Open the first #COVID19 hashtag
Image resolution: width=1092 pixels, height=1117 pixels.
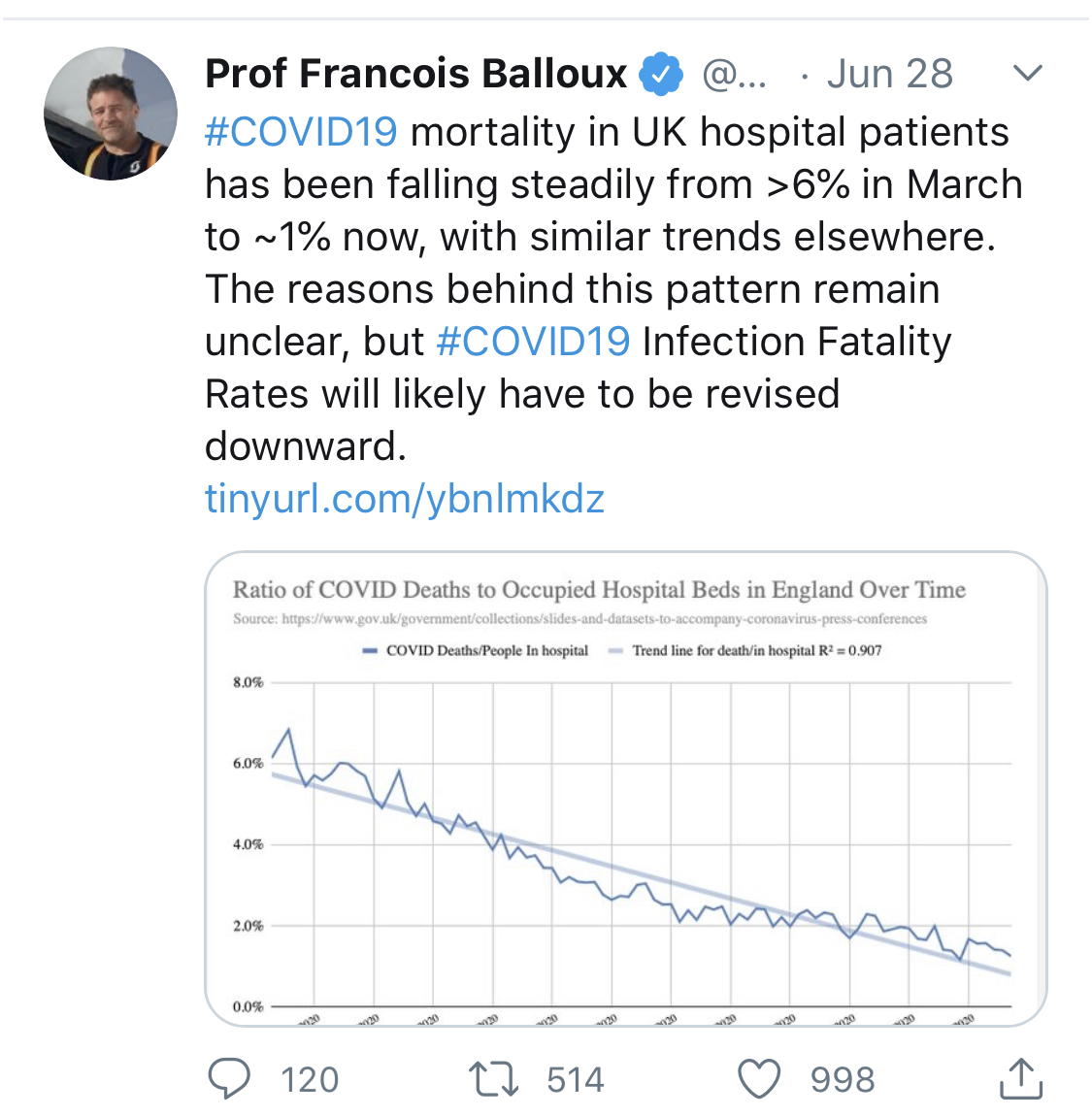301,132
